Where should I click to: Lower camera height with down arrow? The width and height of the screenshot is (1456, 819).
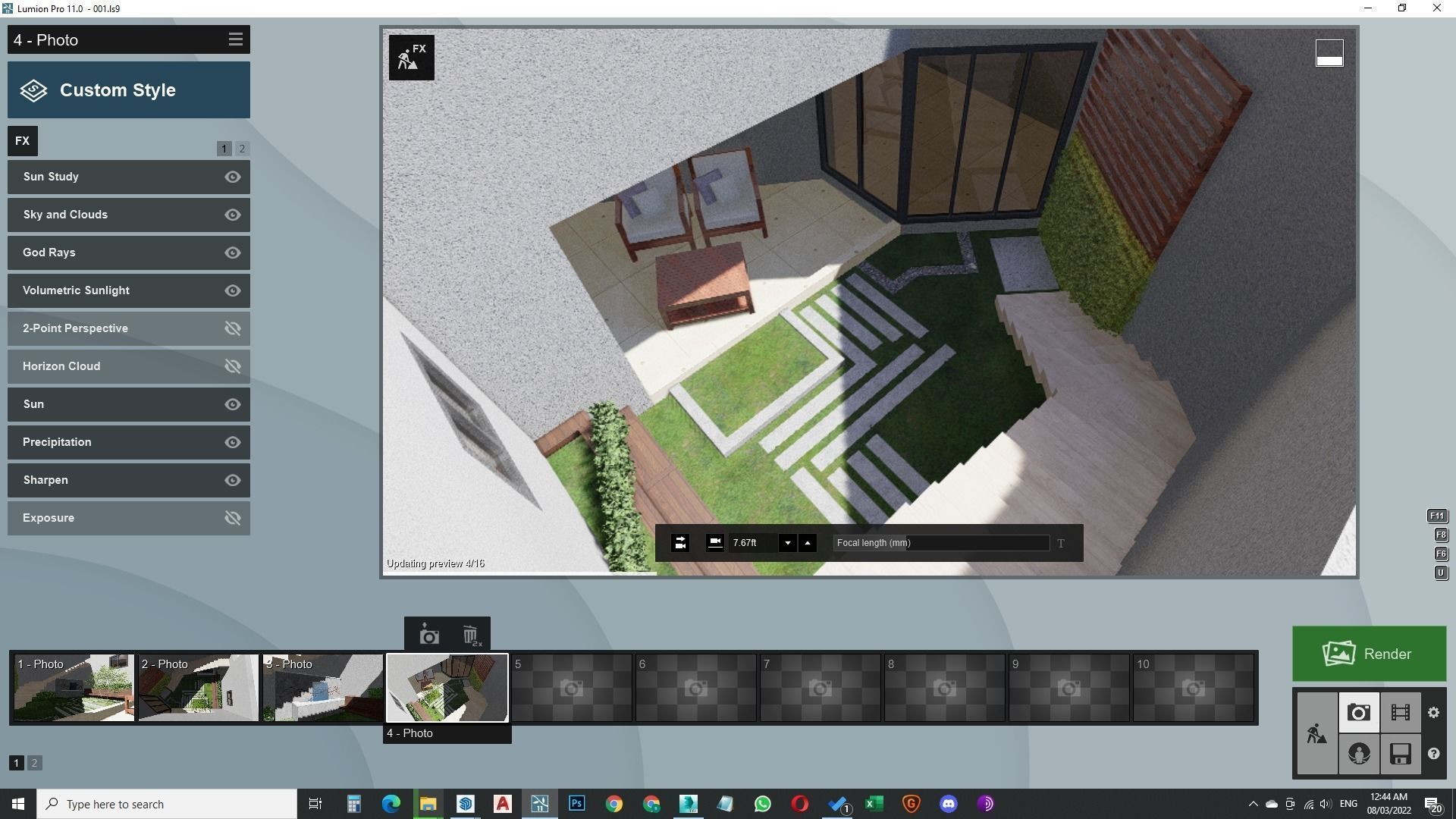[x=787, y=543]
